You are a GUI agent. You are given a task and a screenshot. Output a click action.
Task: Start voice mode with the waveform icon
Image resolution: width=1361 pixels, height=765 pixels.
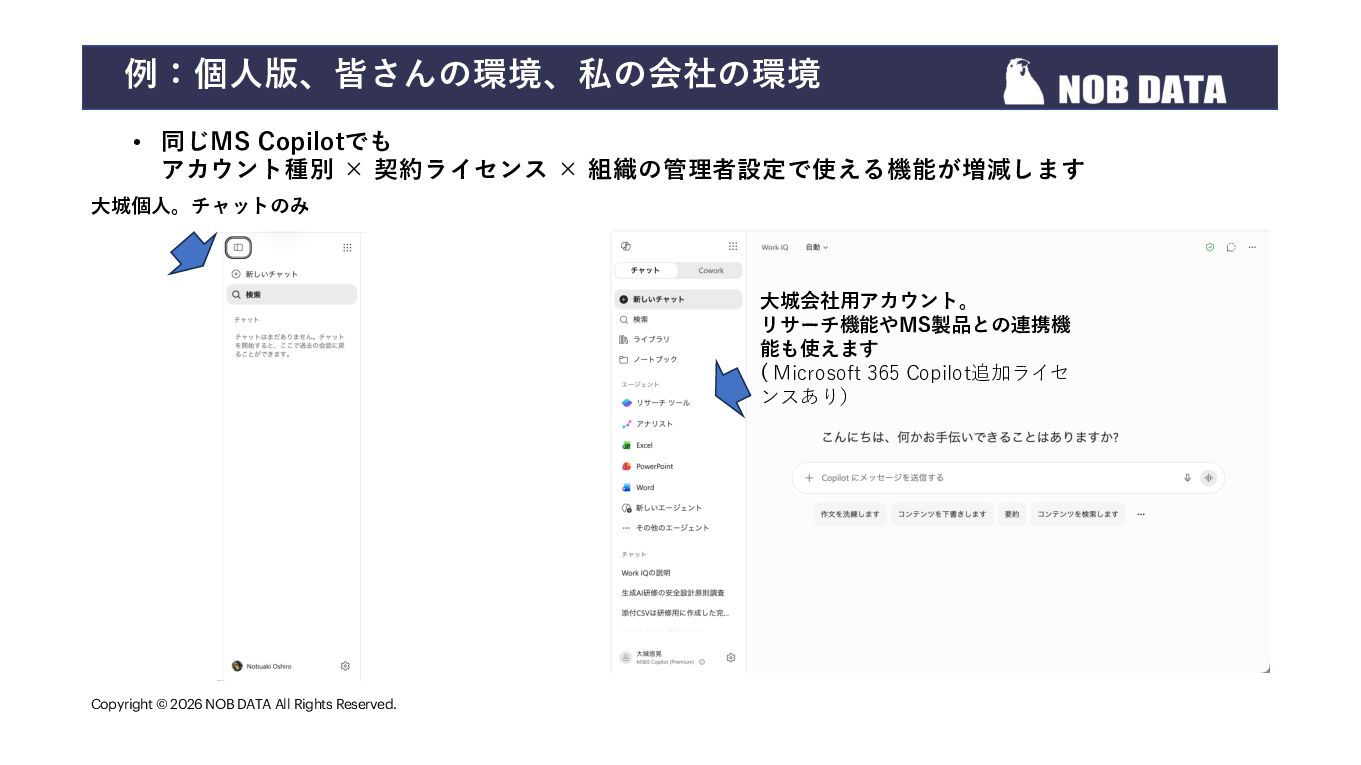[x=1209, y=478]
